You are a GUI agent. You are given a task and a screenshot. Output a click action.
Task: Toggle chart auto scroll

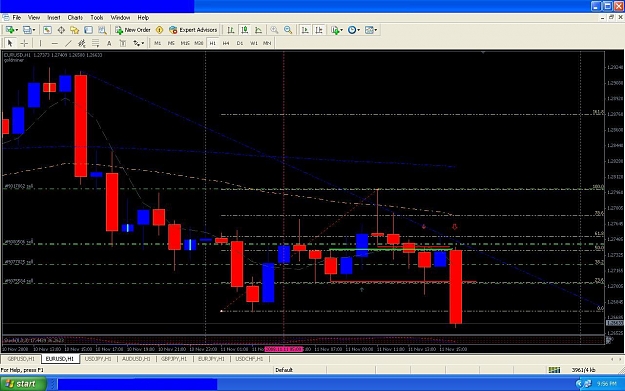[305, 30]
